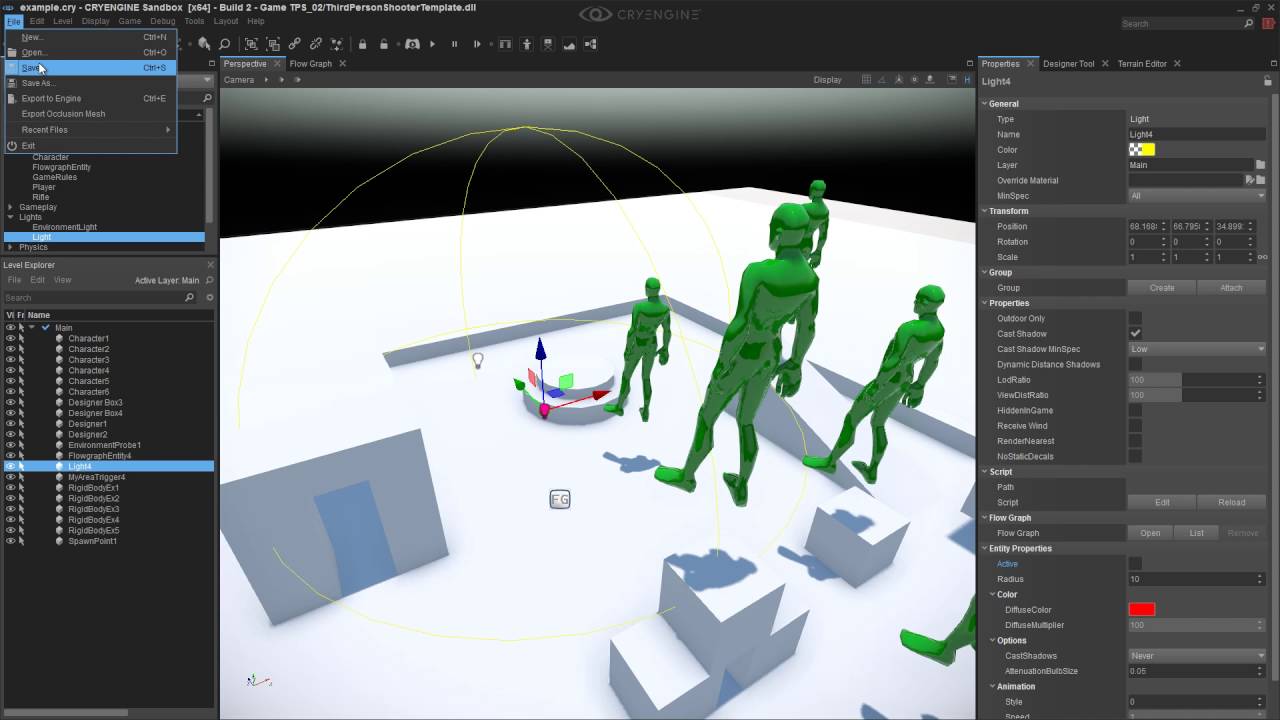
Task: Click the cube icon next to Character1
Action: click(59, 339)
